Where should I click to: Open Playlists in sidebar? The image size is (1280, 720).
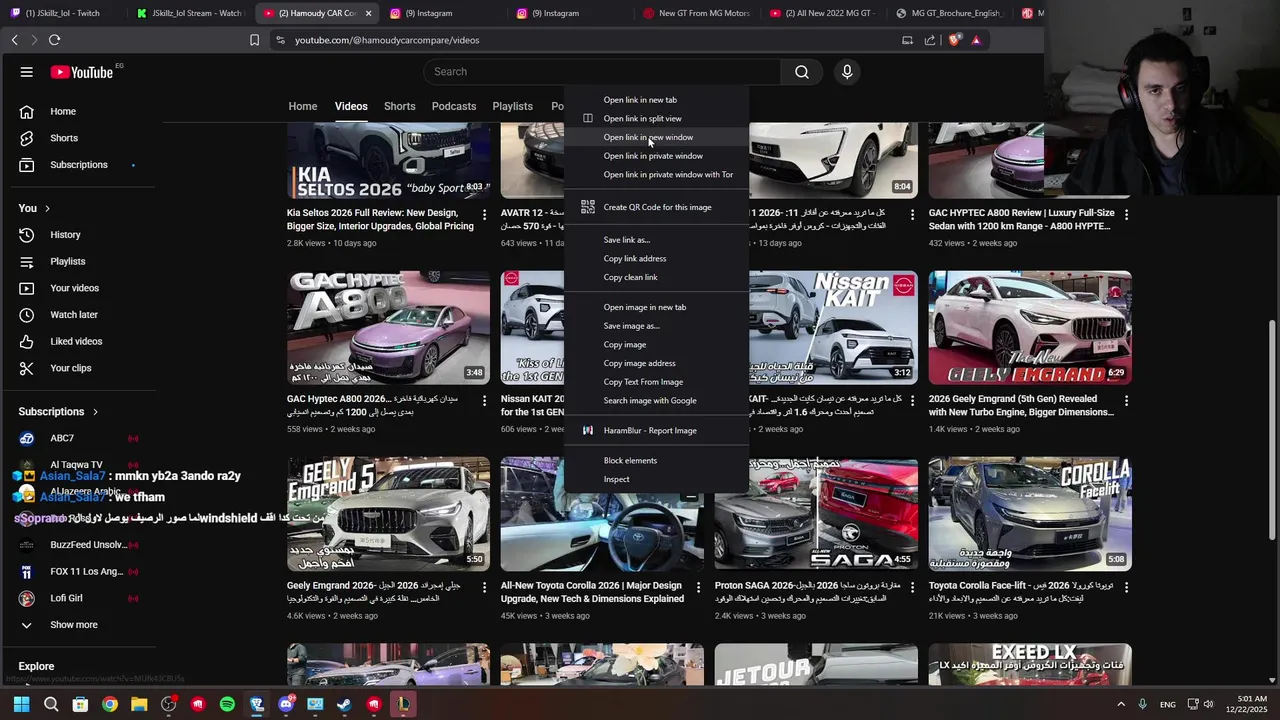(x=68, y=262)
